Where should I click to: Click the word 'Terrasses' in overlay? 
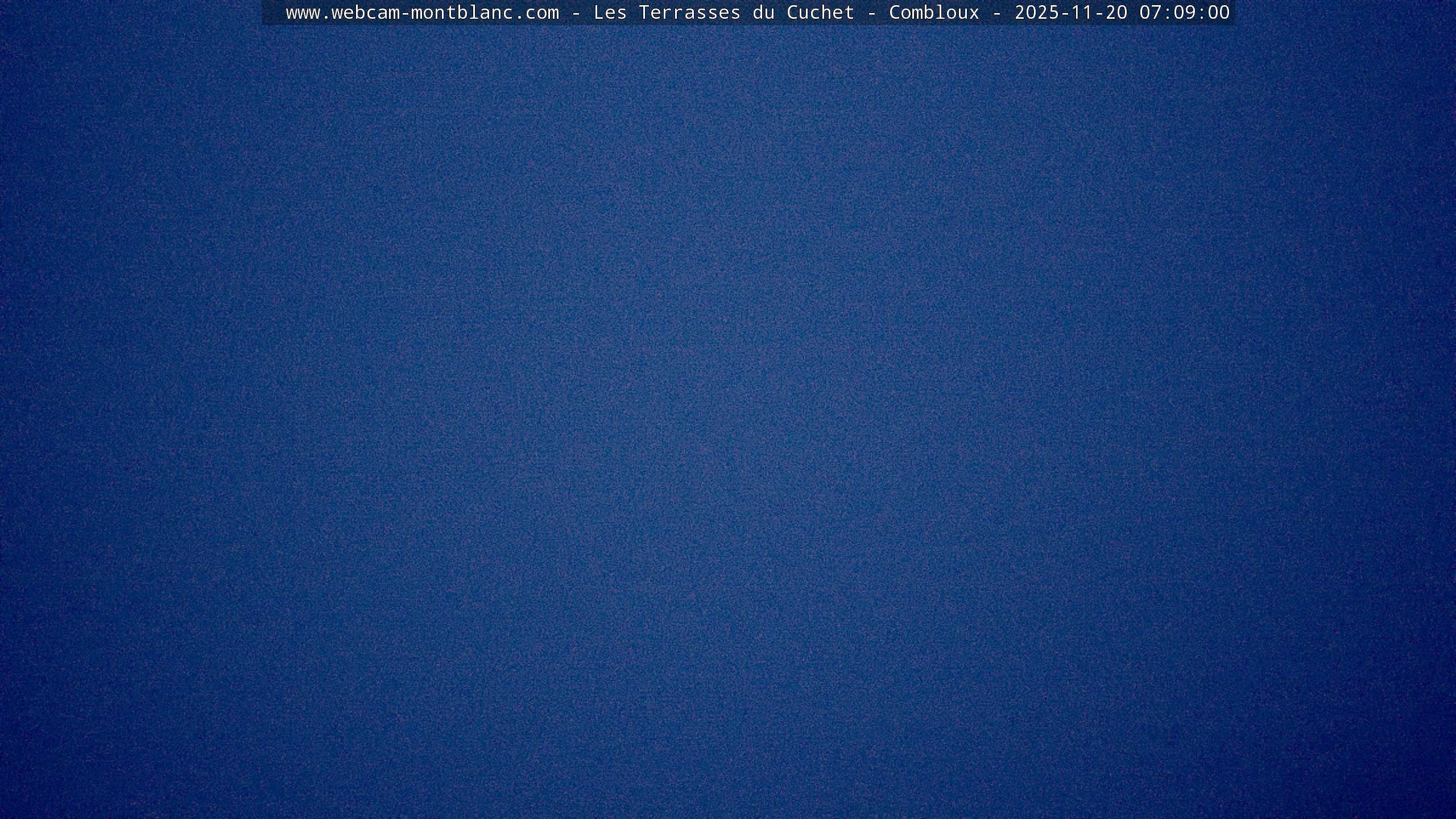[689, 13]
